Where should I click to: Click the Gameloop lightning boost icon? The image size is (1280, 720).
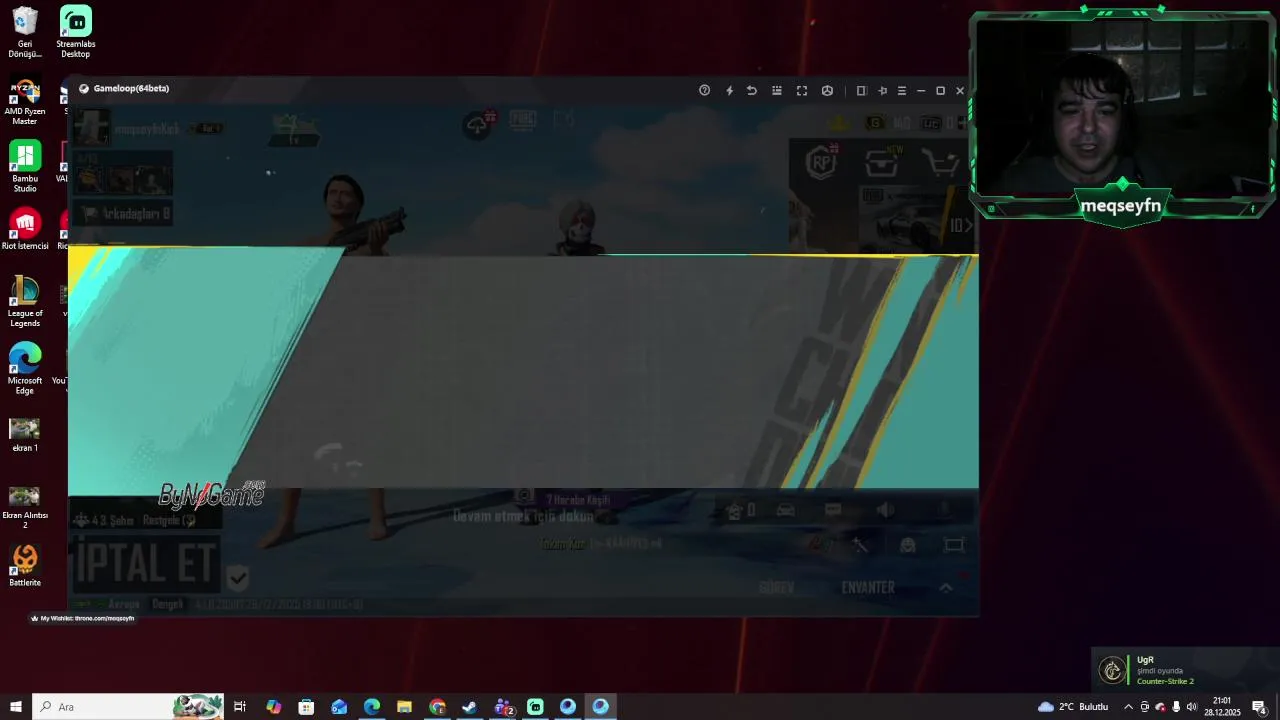[729, 90]
